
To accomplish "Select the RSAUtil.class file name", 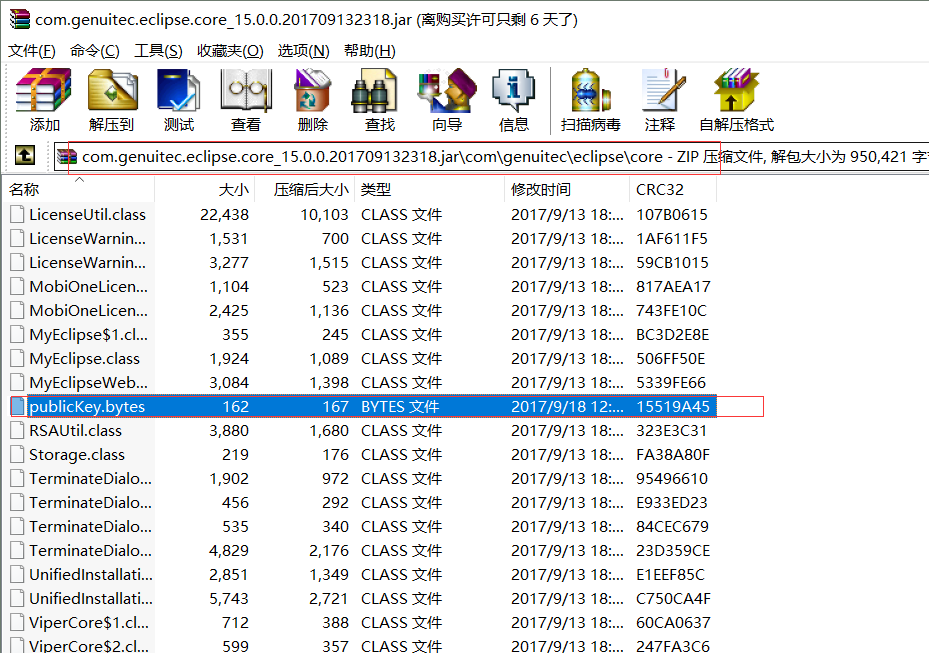I will point(76,431).
